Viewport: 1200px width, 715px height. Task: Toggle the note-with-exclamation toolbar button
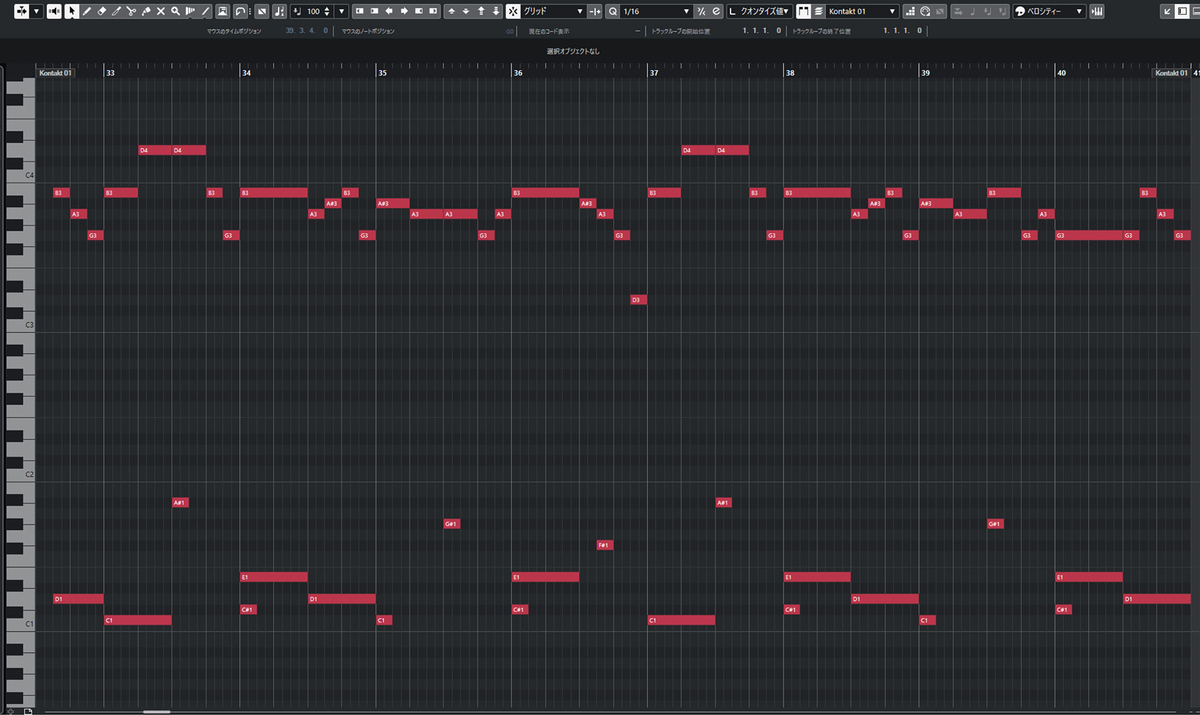point(278,11)
